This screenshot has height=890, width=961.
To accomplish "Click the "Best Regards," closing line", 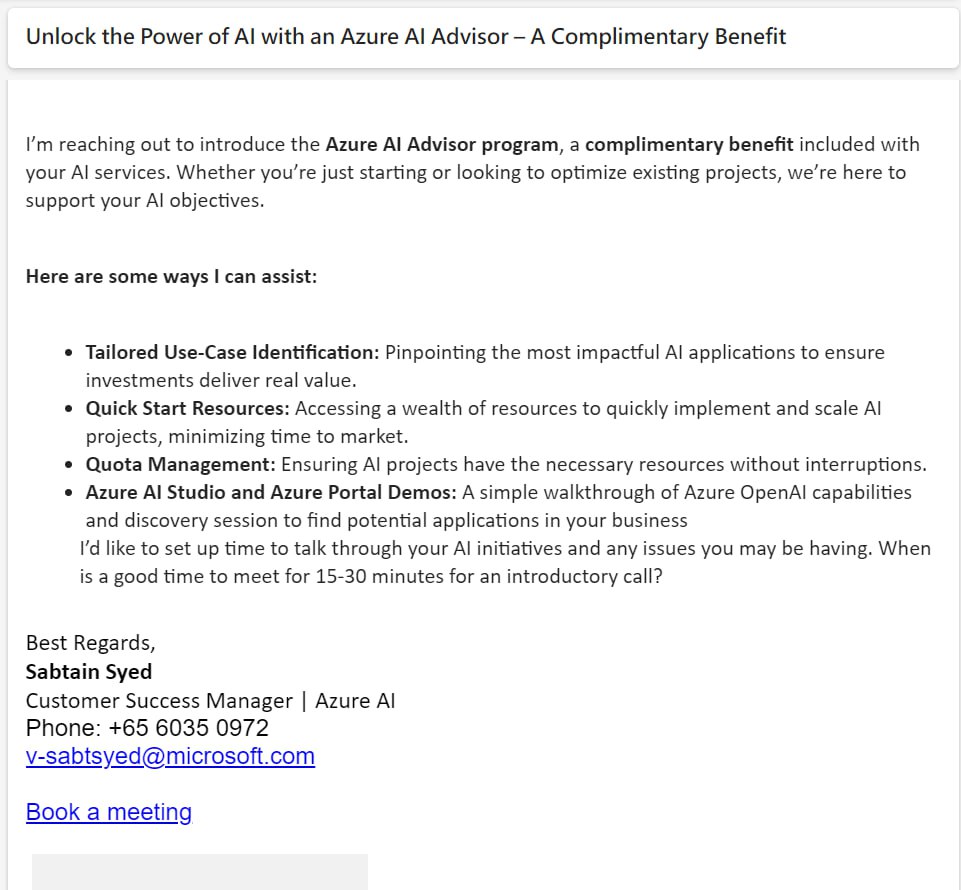I will coord(90,642).
